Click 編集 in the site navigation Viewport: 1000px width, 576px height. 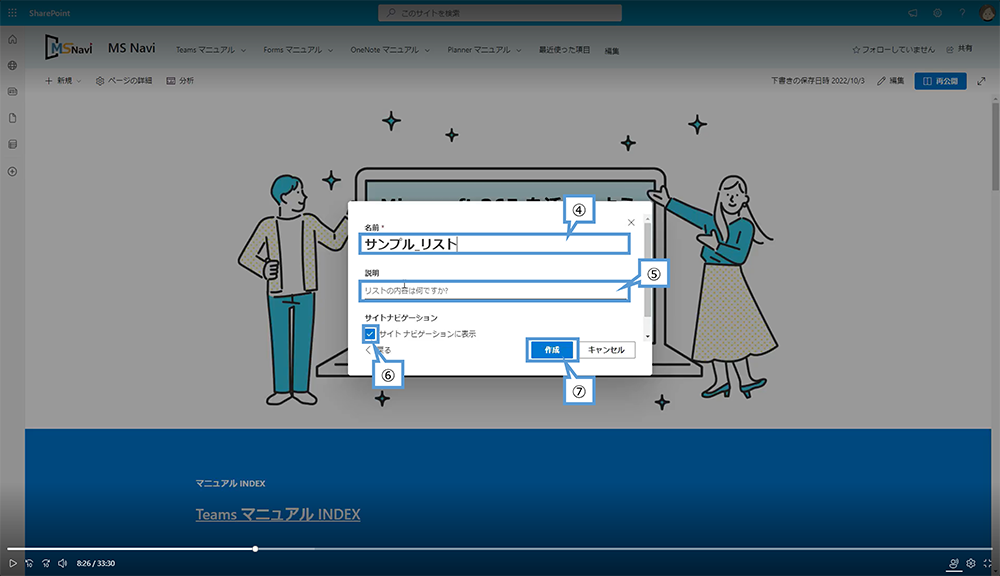pos(612,51)
